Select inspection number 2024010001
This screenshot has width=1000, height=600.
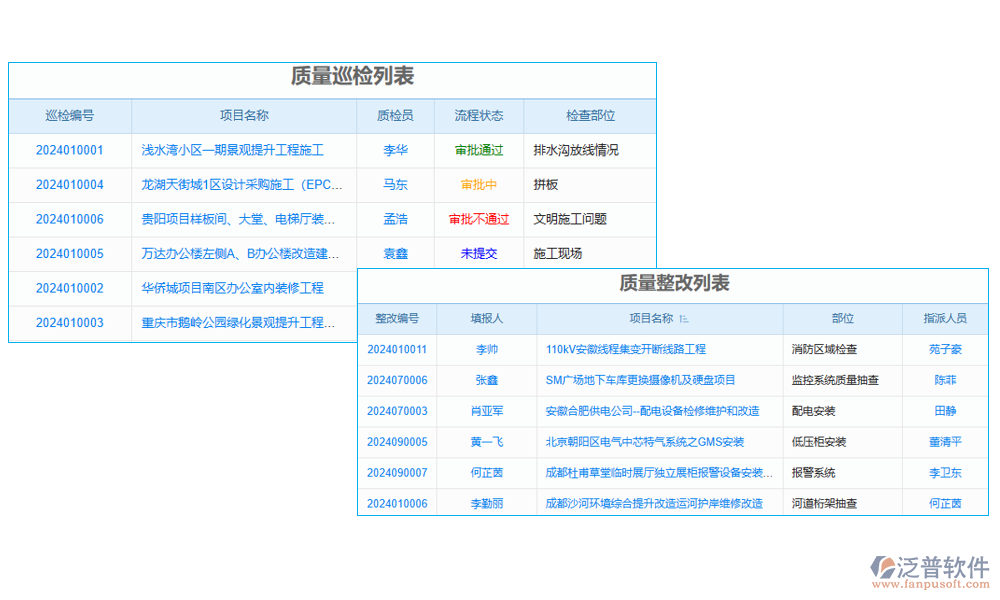point(70,150)
